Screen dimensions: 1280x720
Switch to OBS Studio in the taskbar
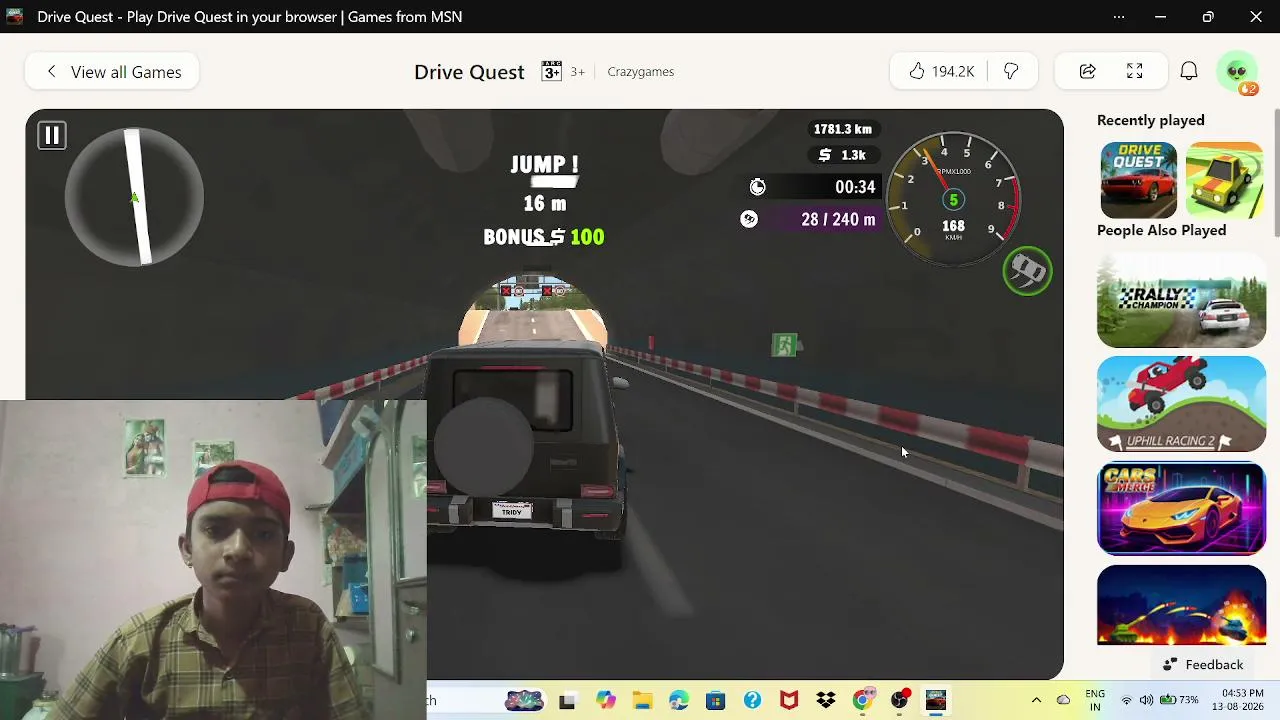(900, 701)
